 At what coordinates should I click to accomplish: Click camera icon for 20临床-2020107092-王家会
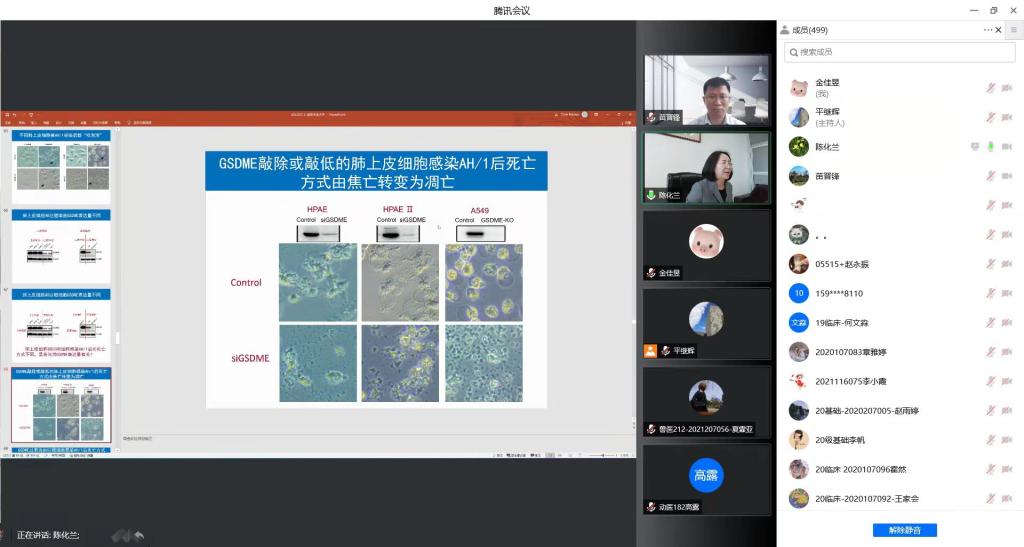(x=1009, y=498)
